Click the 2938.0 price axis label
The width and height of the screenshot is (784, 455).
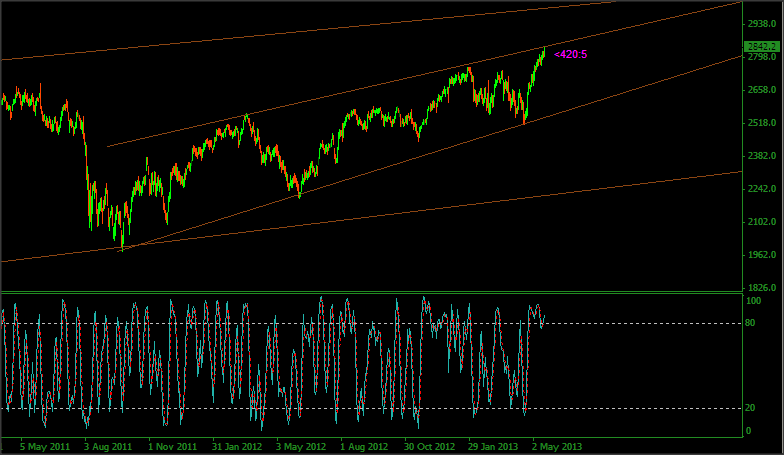762,24
